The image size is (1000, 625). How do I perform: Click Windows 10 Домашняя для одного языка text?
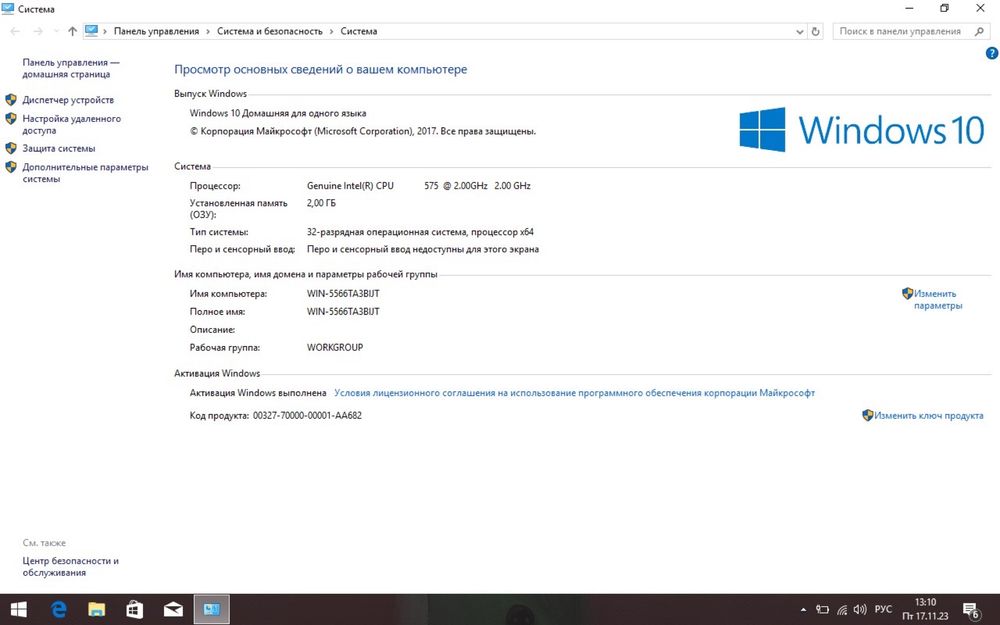point(278,113)
